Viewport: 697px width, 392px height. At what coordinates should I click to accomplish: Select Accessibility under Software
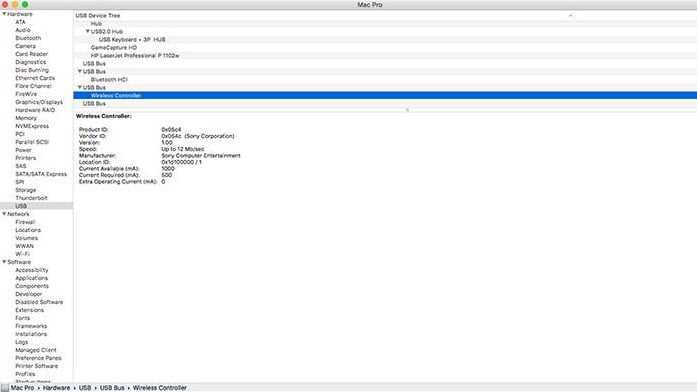click(x=32, y=270)
